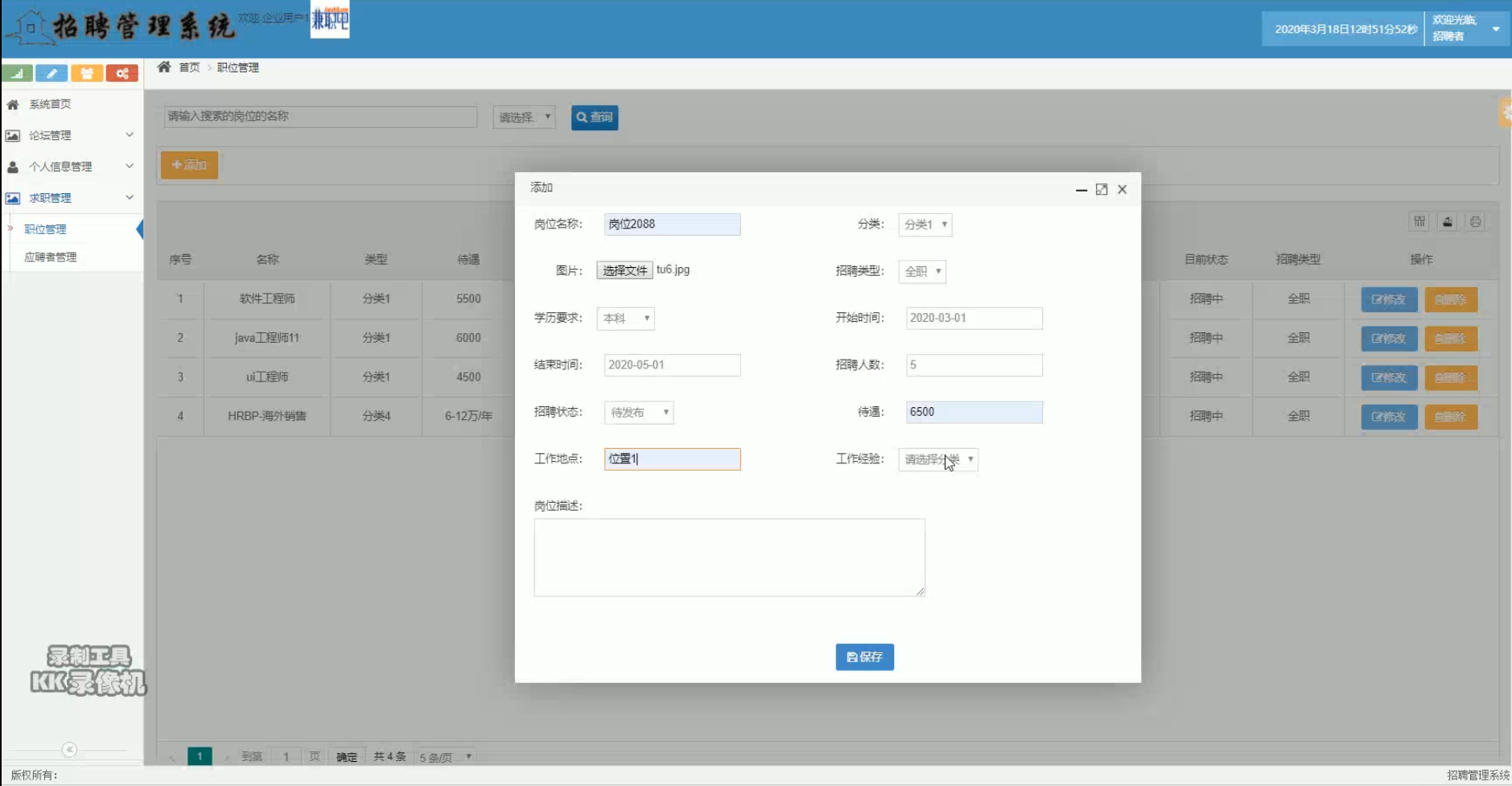Minimize the 添加 dialog
The height and width of the screenshot is (786, 1512).
point(1081,190)
